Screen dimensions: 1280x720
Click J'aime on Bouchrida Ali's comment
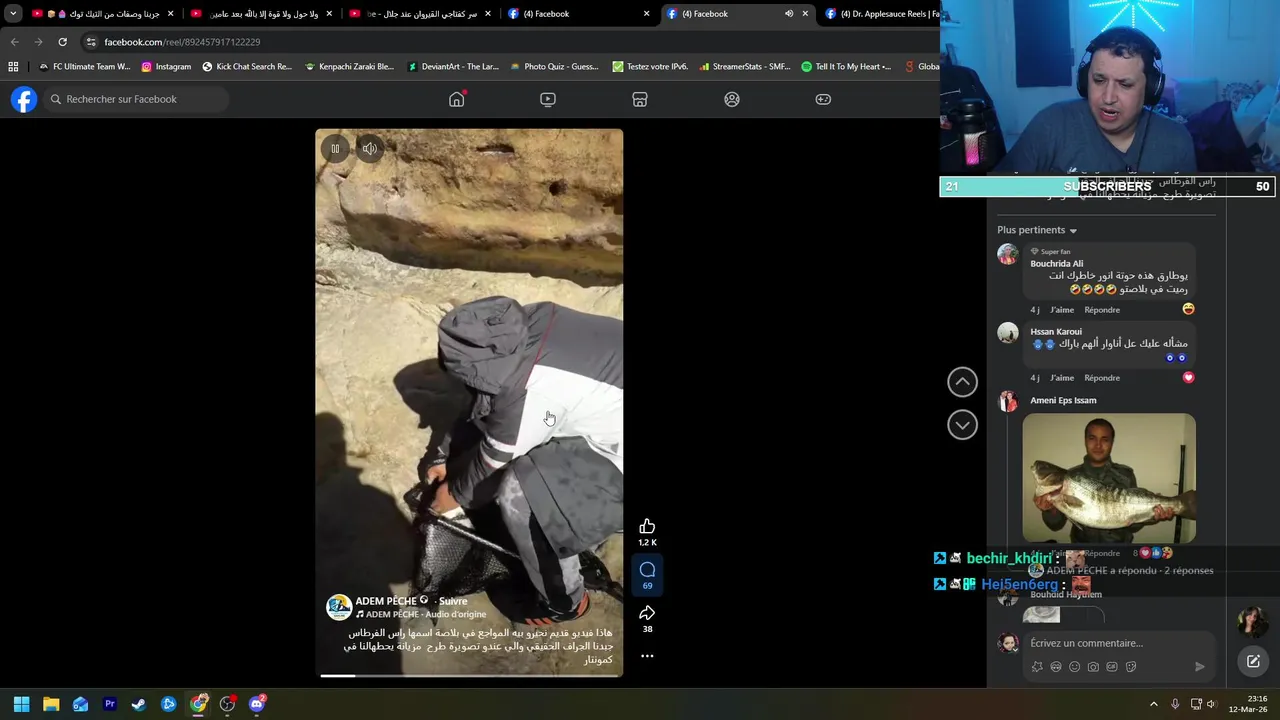pyautogui.click(x=1062, y=310)
